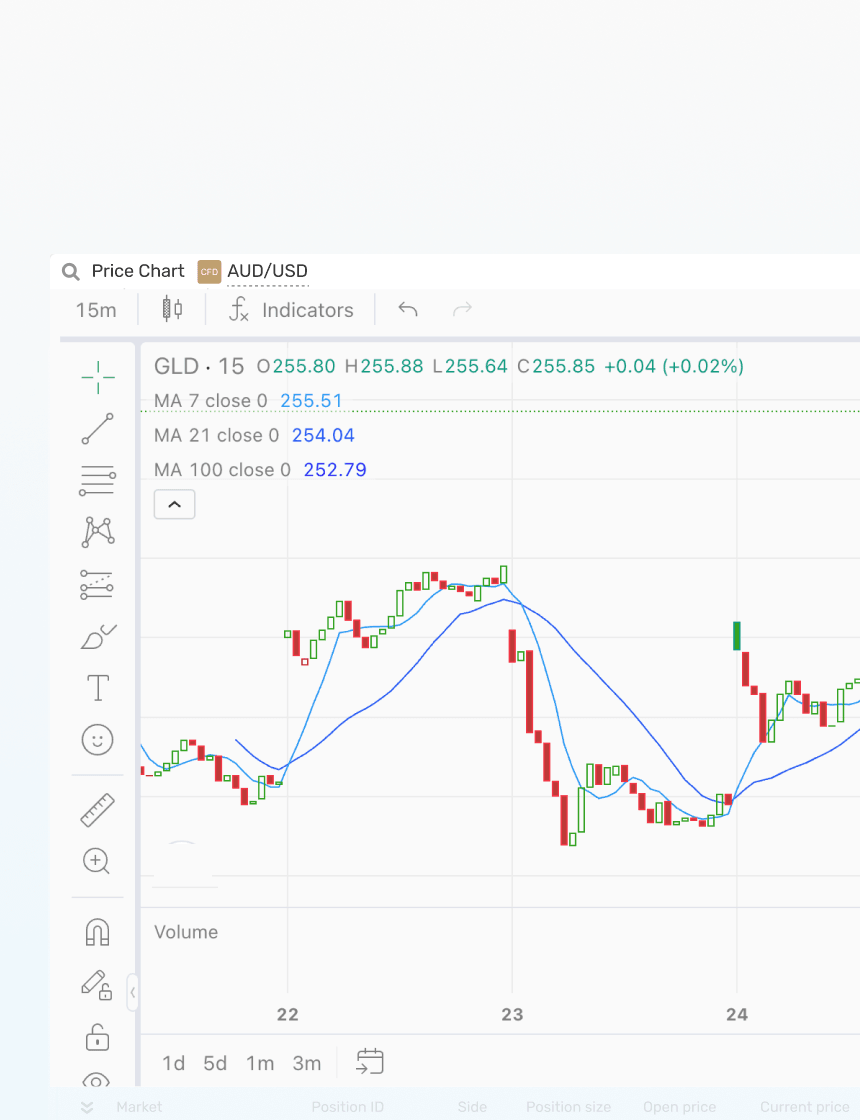The height and width of the screenshot is (1120, 860).
Task: Set range to 3m
Action: click(x=306, y=1063)
